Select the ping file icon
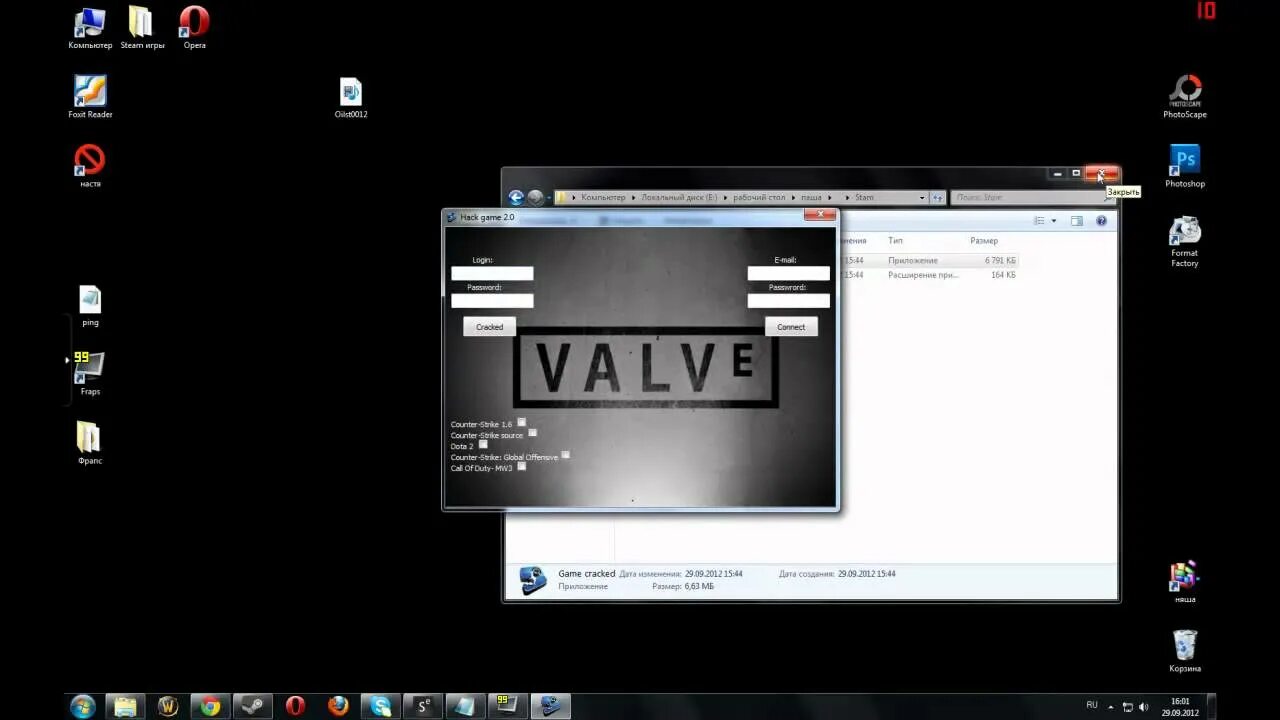 [x=90, y=305]
